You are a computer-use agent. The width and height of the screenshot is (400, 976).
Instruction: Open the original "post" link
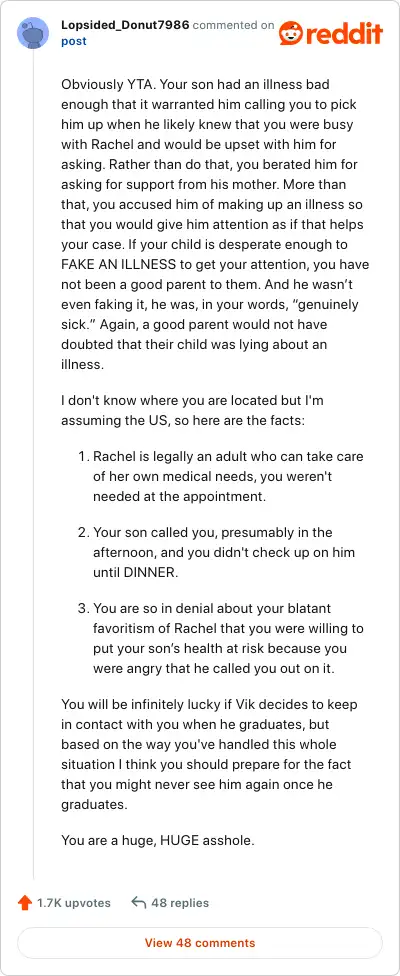point(73,42)
